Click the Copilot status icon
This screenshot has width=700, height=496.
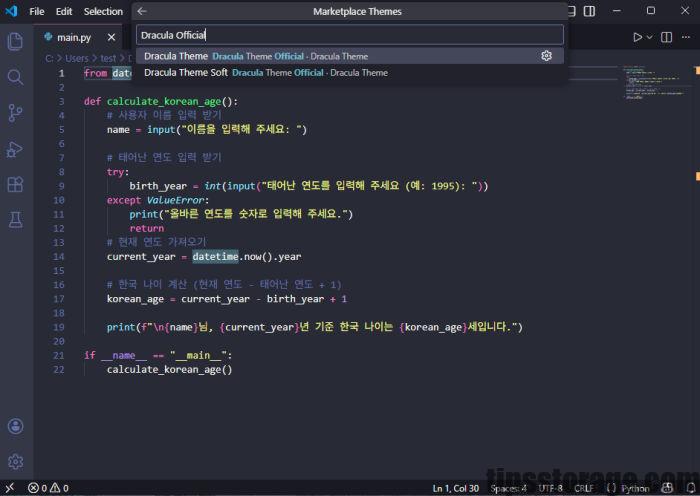pos(667,488)
